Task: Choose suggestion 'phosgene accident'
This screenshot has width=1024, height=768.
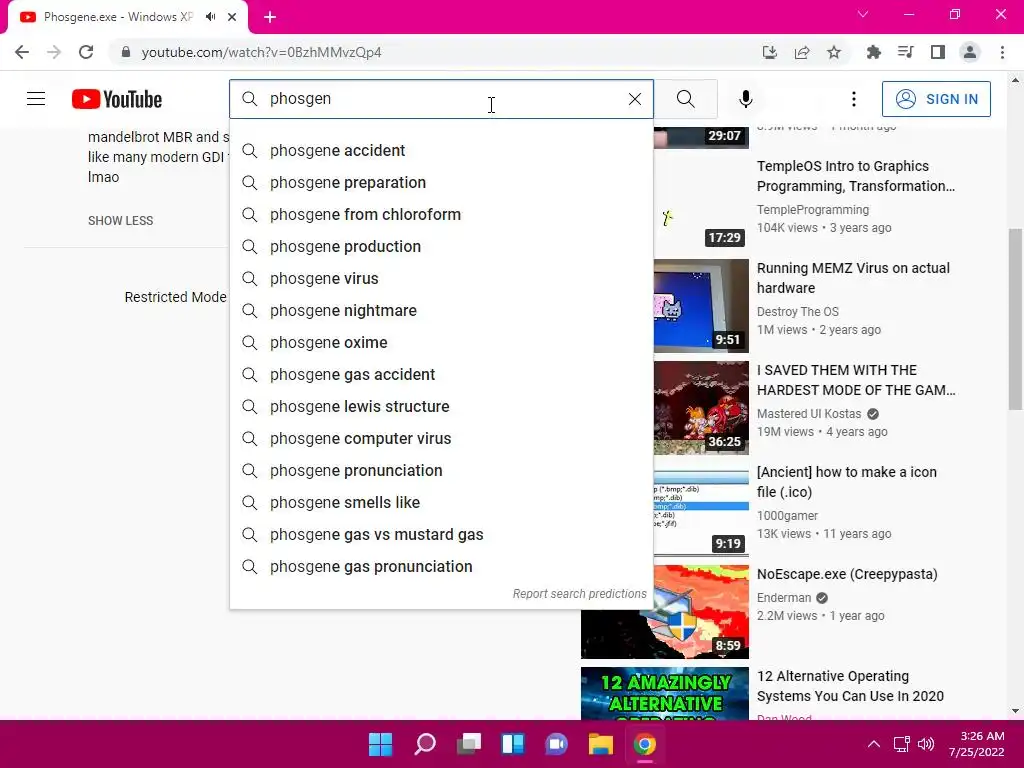Action: 441,150
